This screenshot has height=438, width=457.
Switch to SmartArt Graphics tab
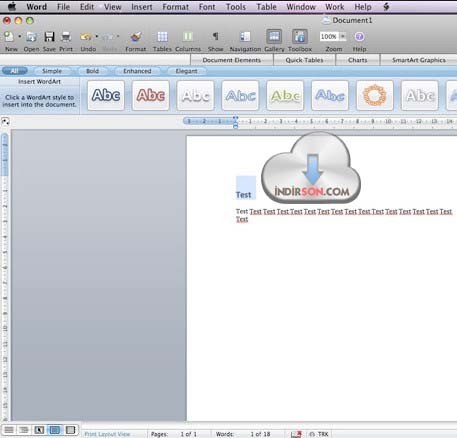pos(419,60)
